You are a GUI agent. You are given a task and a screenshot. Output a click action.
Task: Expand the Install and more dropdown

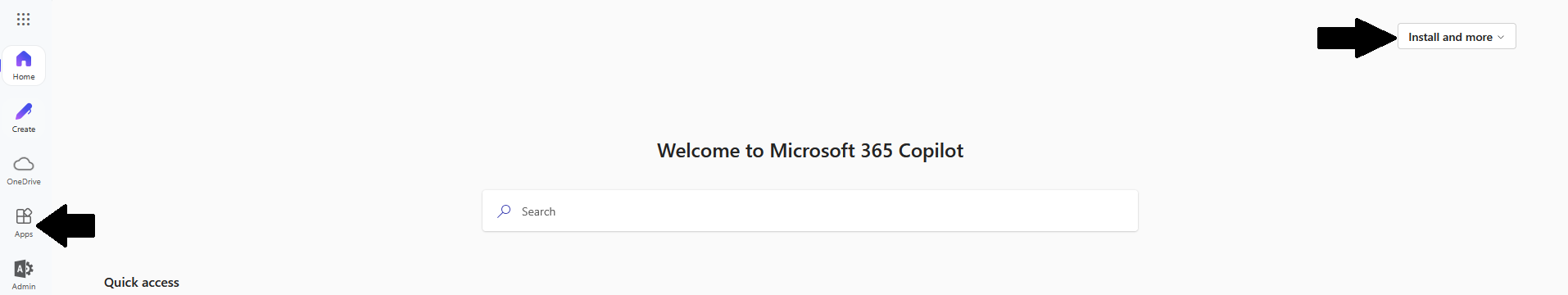point(1457,37)
